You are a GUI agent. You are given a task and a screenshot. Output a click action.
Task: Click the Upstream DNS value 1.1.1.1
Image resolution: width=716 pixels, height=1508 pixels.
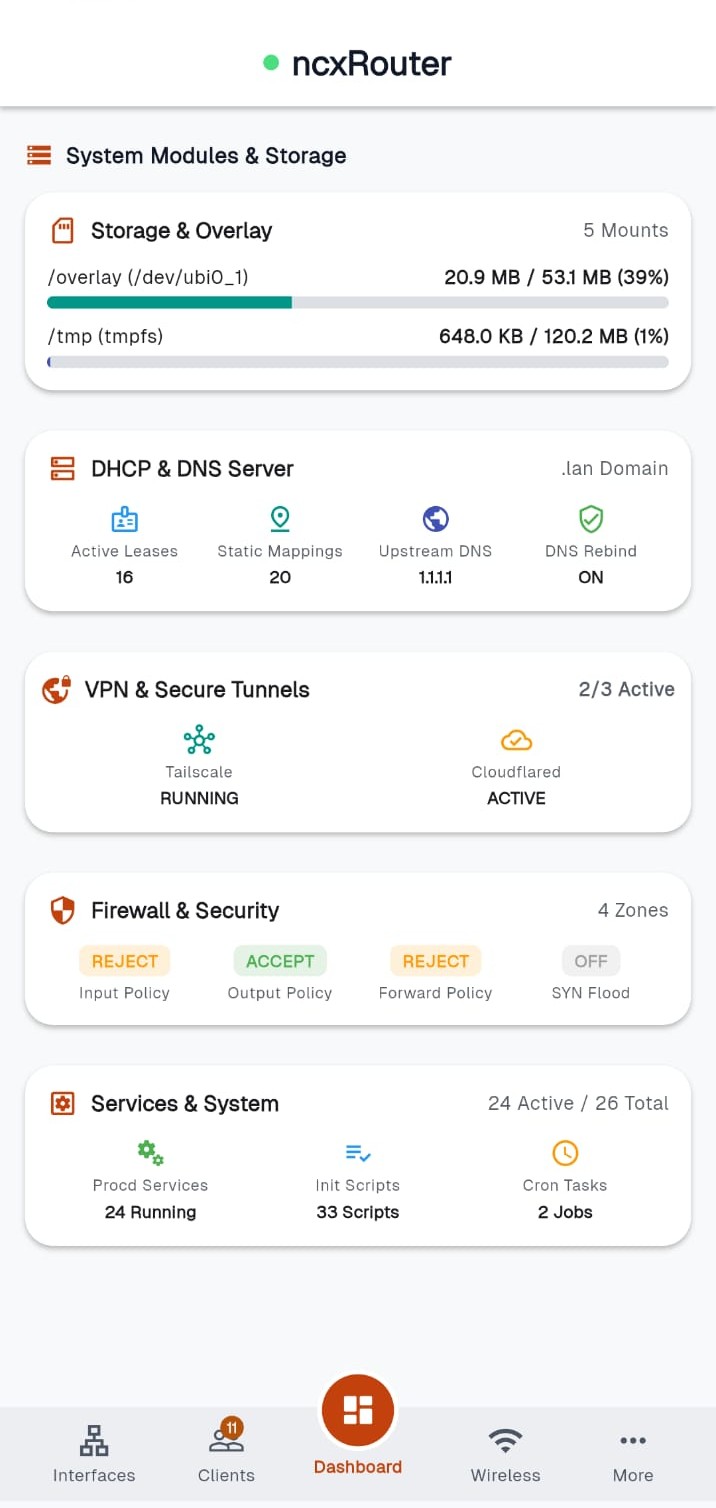click(x=435, y=577)
